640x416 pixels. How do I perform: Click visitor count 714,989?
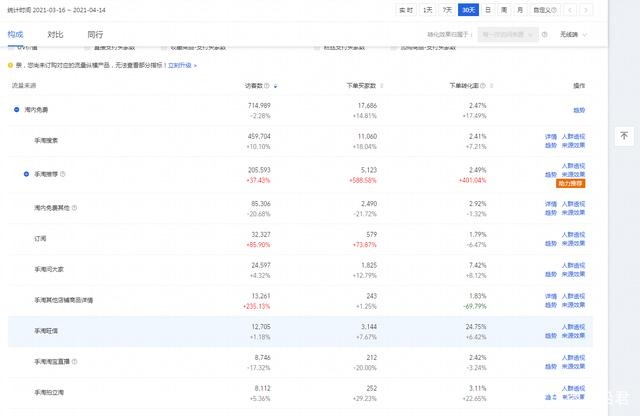[x=259, y=105]
